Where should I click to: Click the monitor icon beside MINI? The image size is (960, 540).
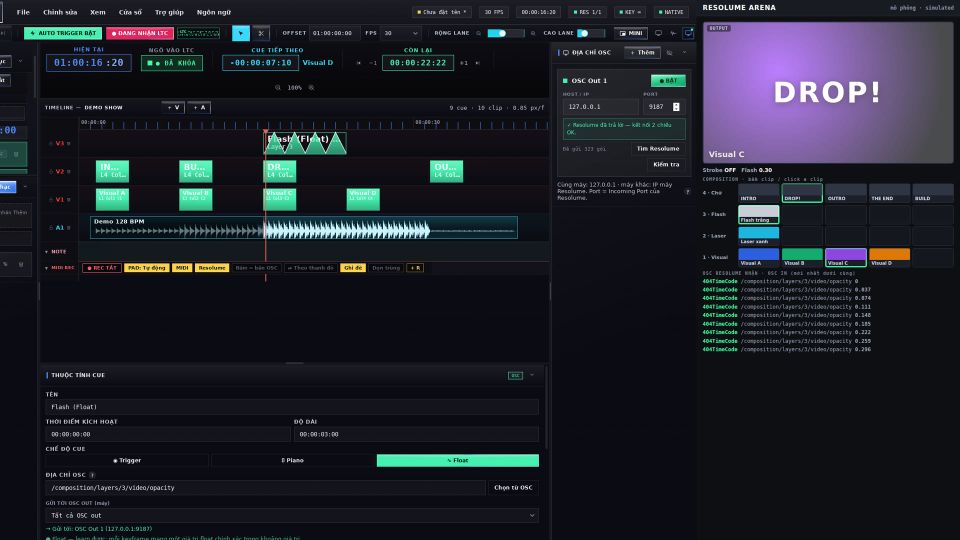click(x=658, y=33)
